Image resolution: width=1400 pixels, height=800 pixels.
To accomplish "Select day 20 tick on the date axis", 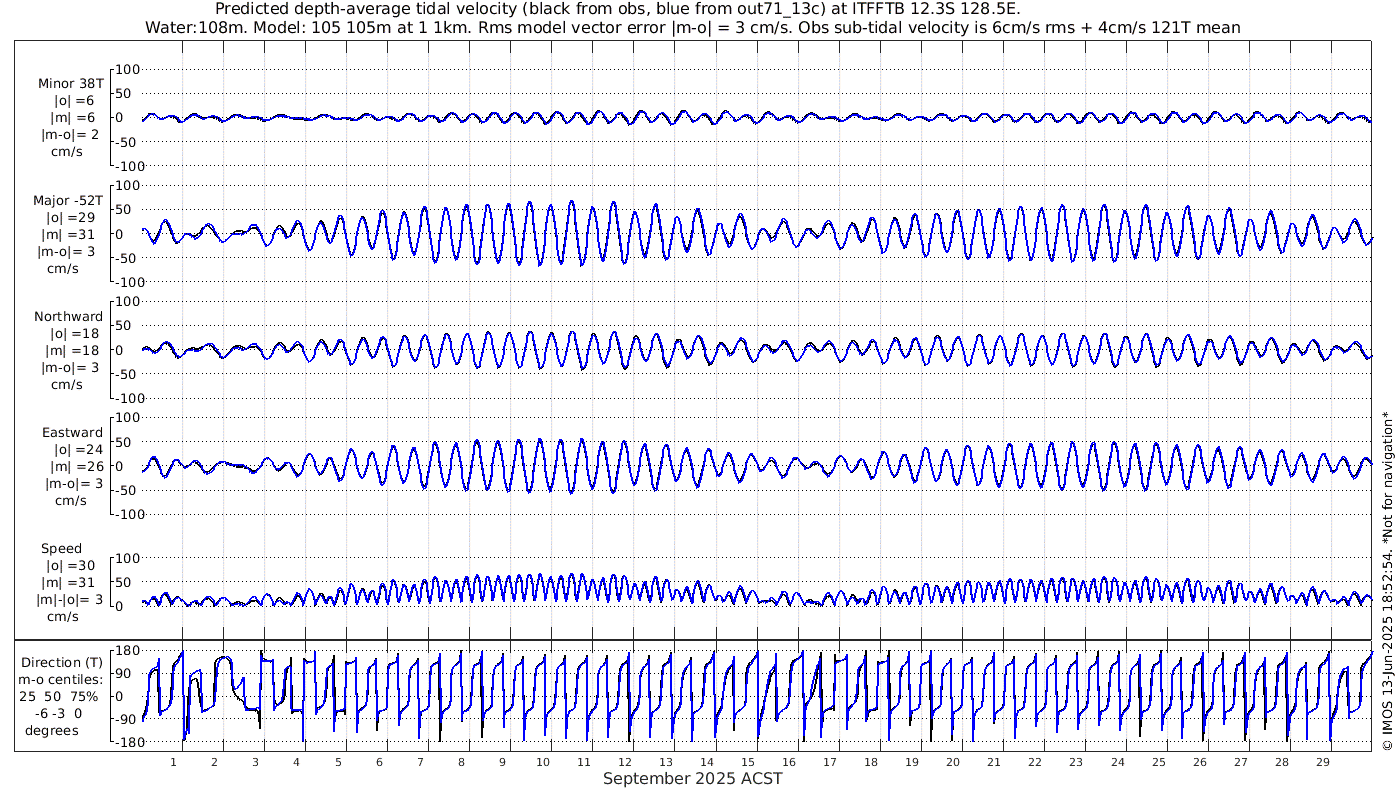I will 953,762.
